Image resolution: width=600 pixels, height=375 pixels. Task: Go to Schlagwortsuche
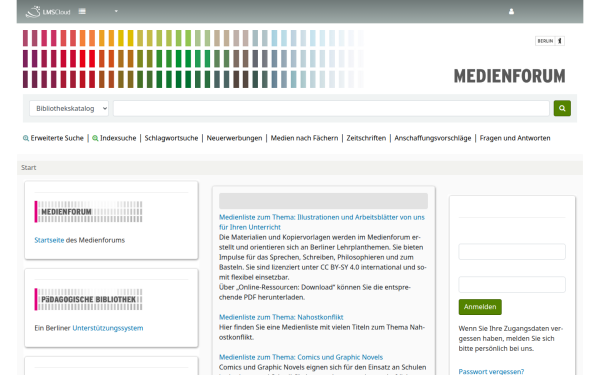tap(171, 138)
